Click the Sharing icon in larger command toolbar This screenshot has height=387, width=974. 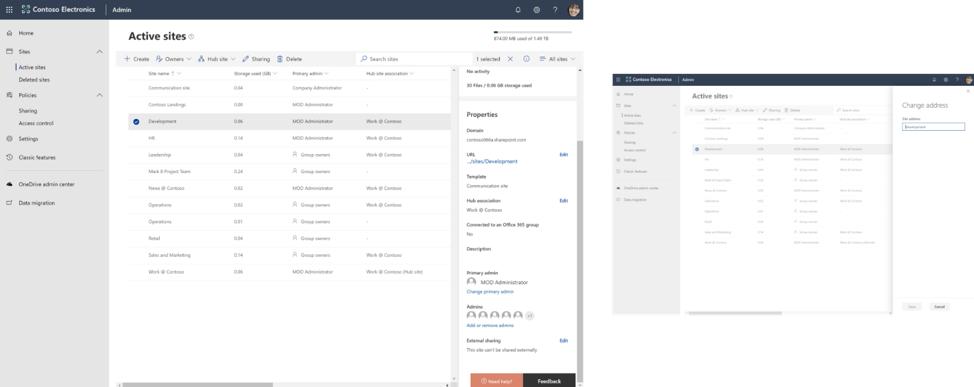coord(245,59)
